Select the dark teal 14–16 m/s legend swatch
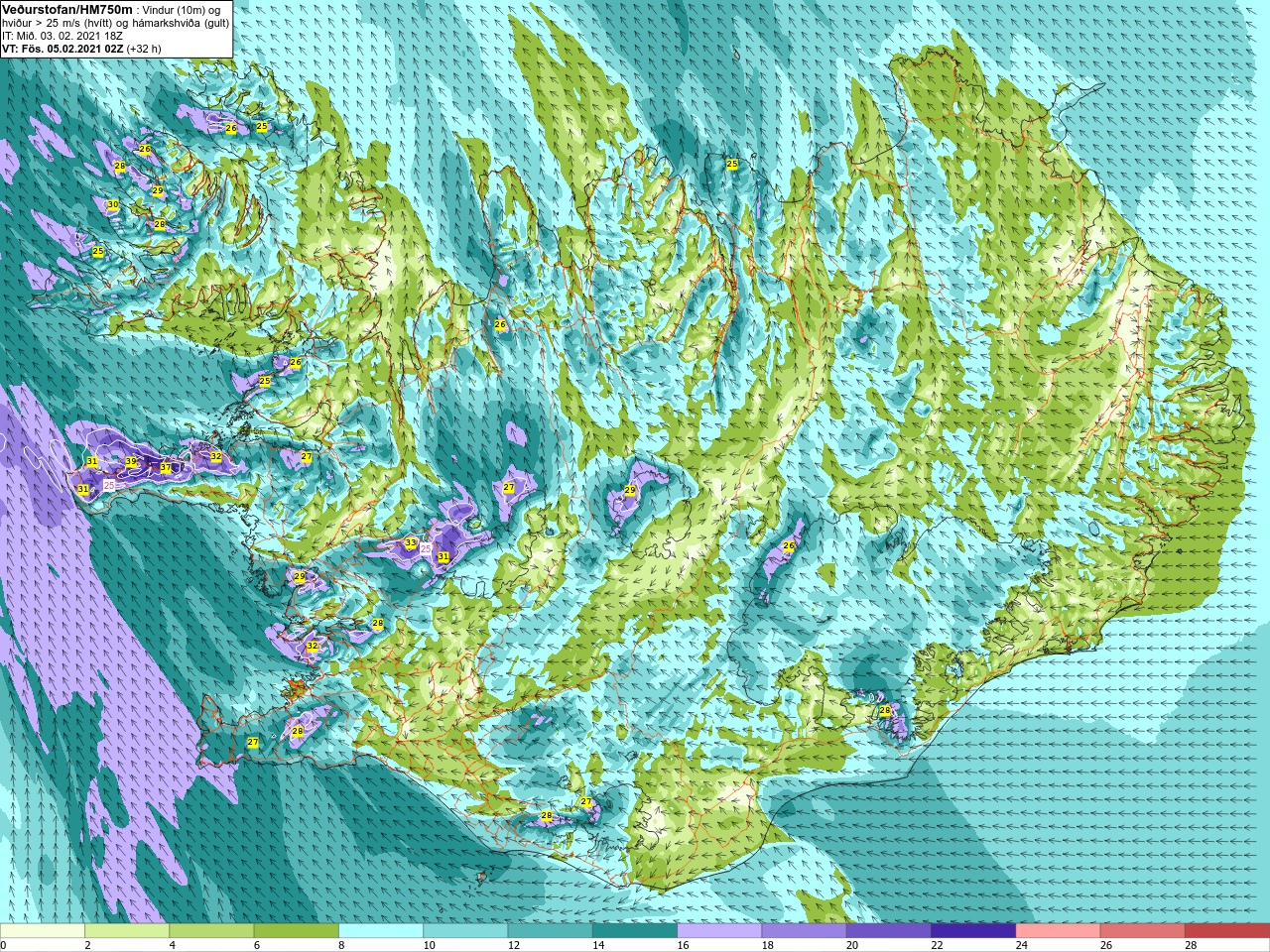The width and height of the screenshot is (1270, 952). (x=635, y=931)
